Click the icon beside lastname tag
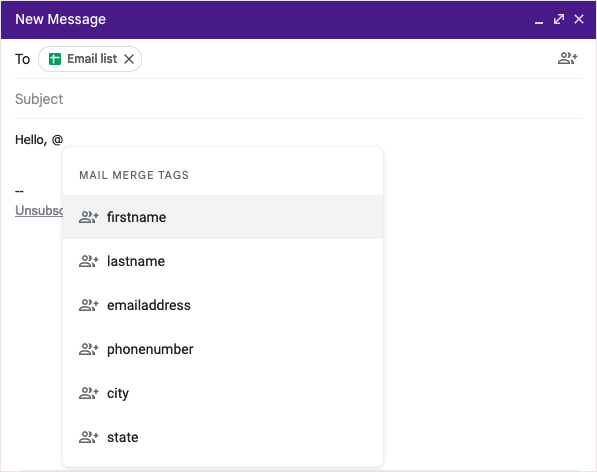The height and width of the screenshot is (472, 597). tap(89, 261)
